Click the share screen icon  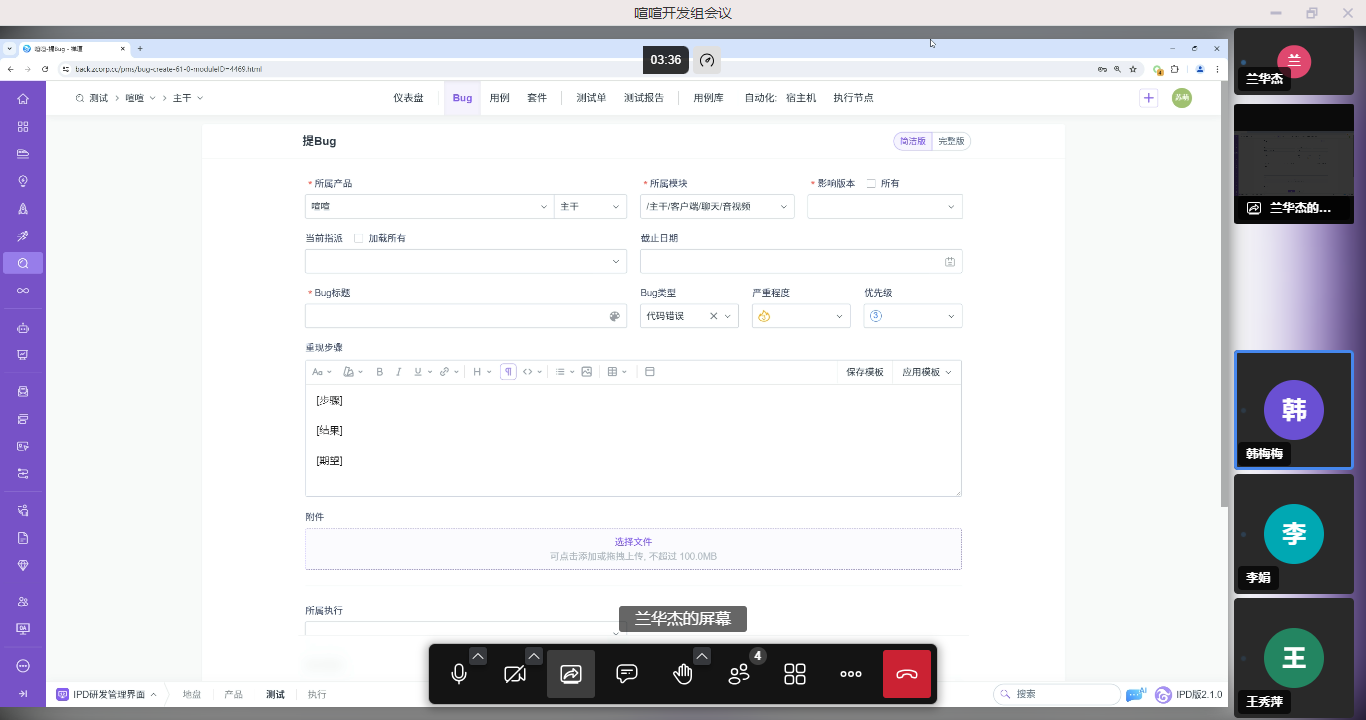[x=571, y=674]
